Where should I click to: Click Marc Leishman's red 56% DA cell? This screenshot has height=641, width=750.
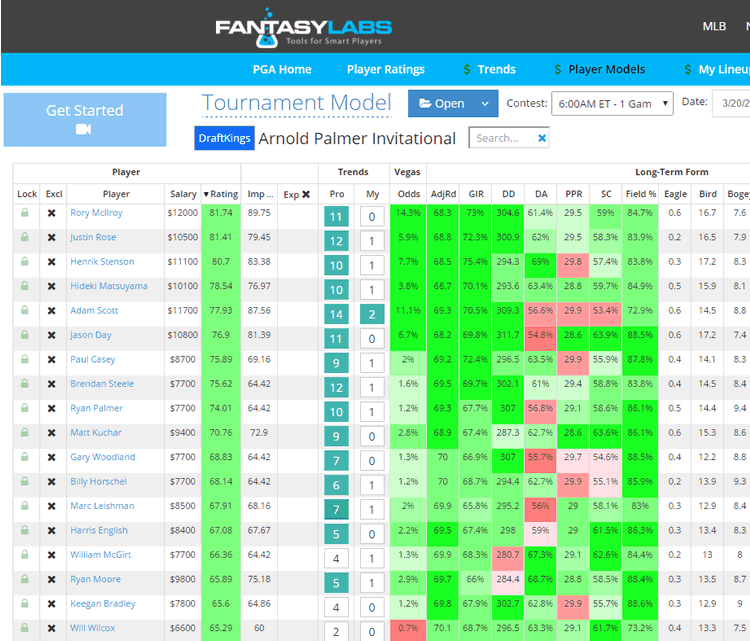(540, 509)
